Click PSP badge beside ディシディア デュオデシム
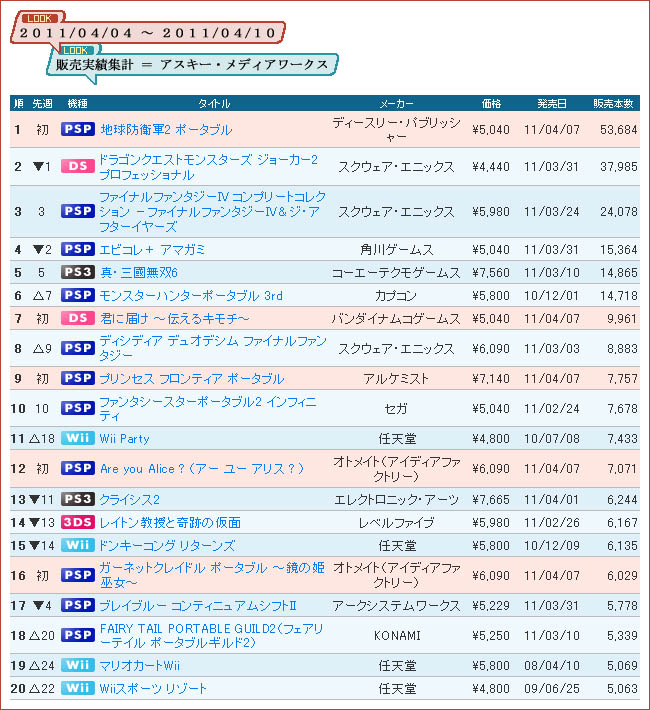650x710 pixels. [78, 348]
